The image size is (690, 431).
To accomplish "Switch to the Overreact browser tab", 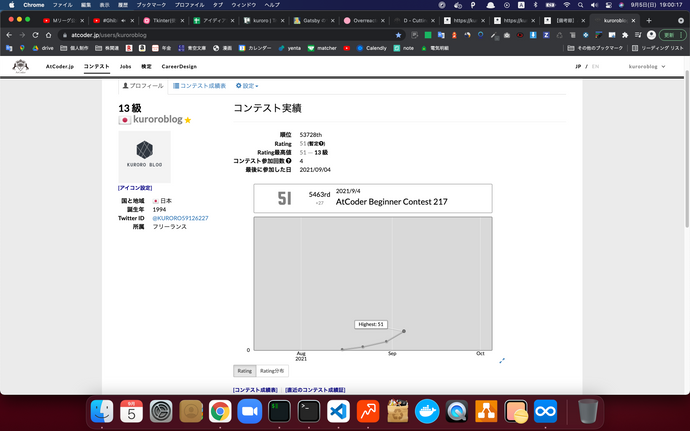I will click(364, 20).
